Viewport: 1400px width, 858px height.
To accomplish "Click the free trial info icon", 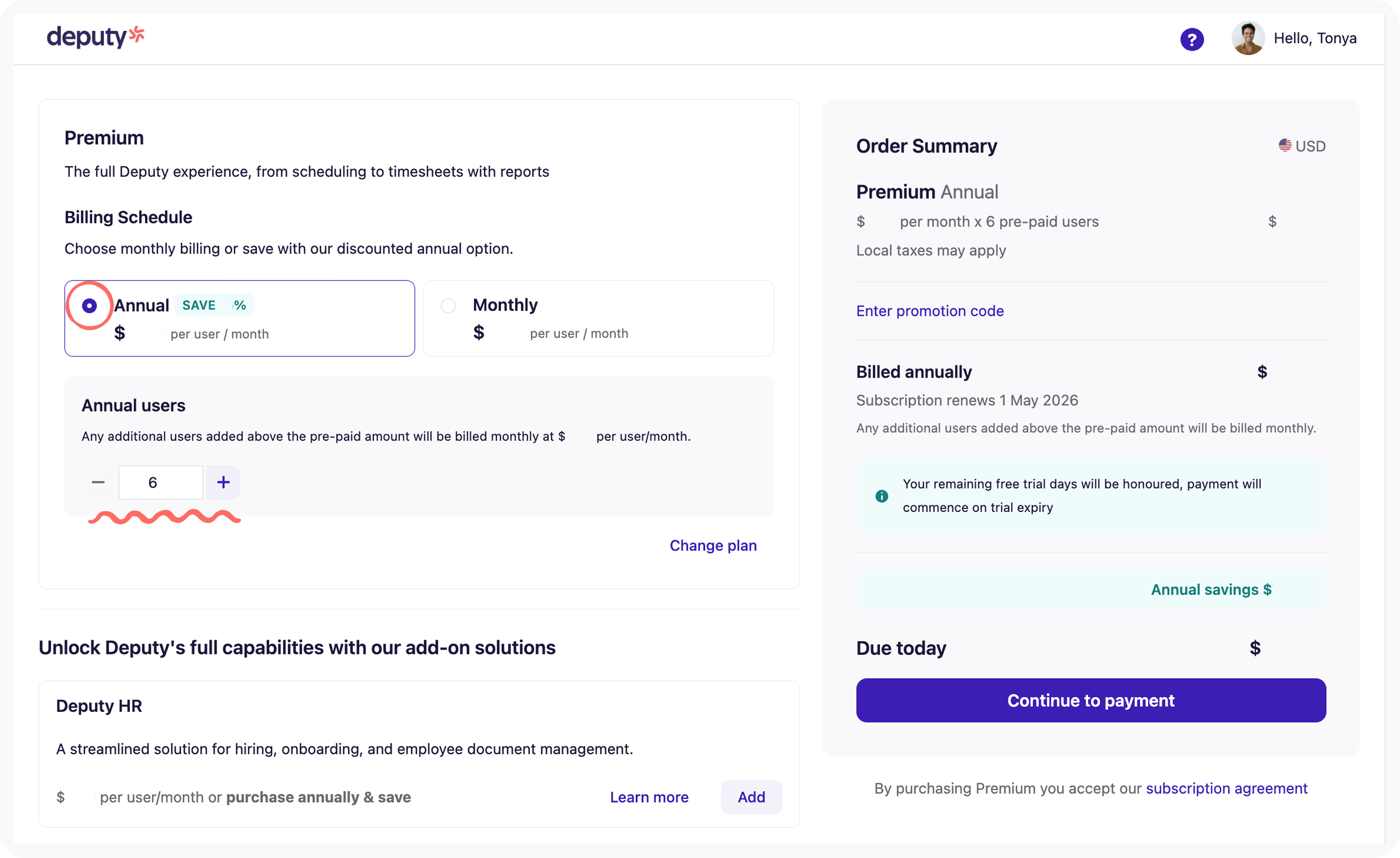I will [x=881, y=496].
